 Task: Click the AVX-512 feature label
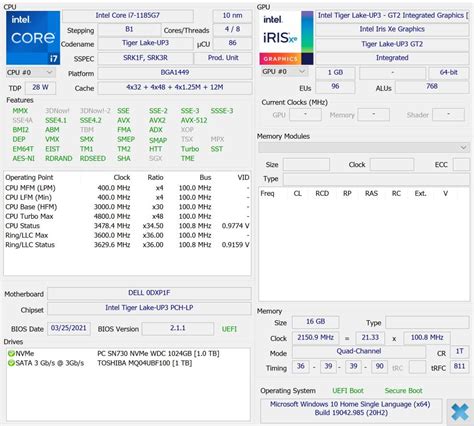(x=194, y=120)
